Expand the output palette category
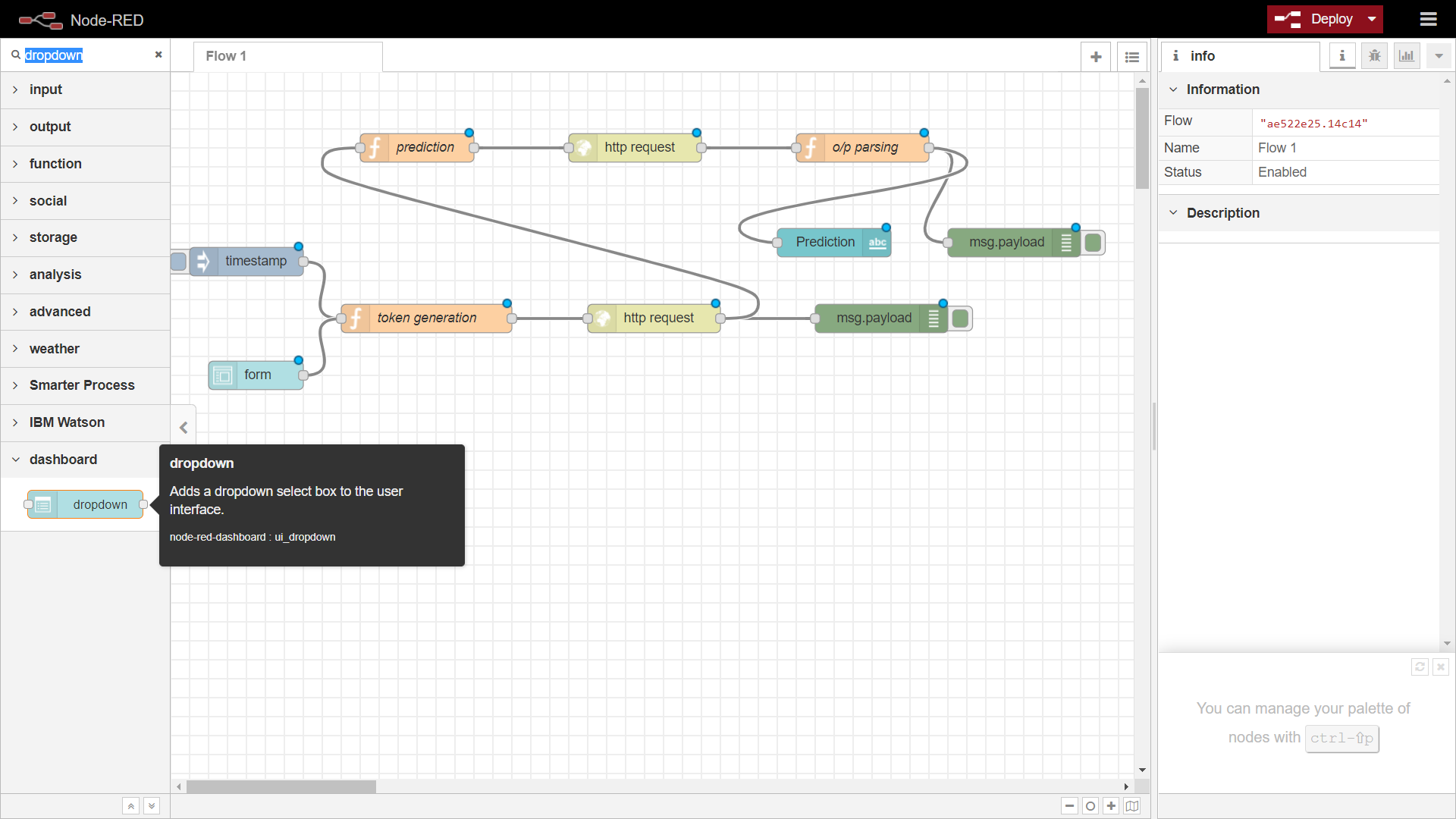Viewport: 1456px width, 819px height. point(85,127)
